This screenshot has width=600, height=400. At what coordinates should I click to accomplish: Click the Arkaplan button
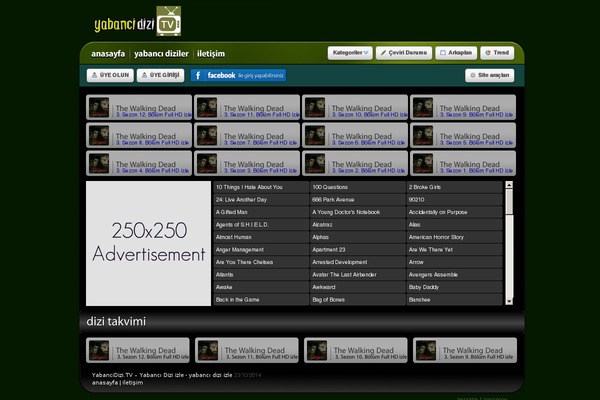456,53
